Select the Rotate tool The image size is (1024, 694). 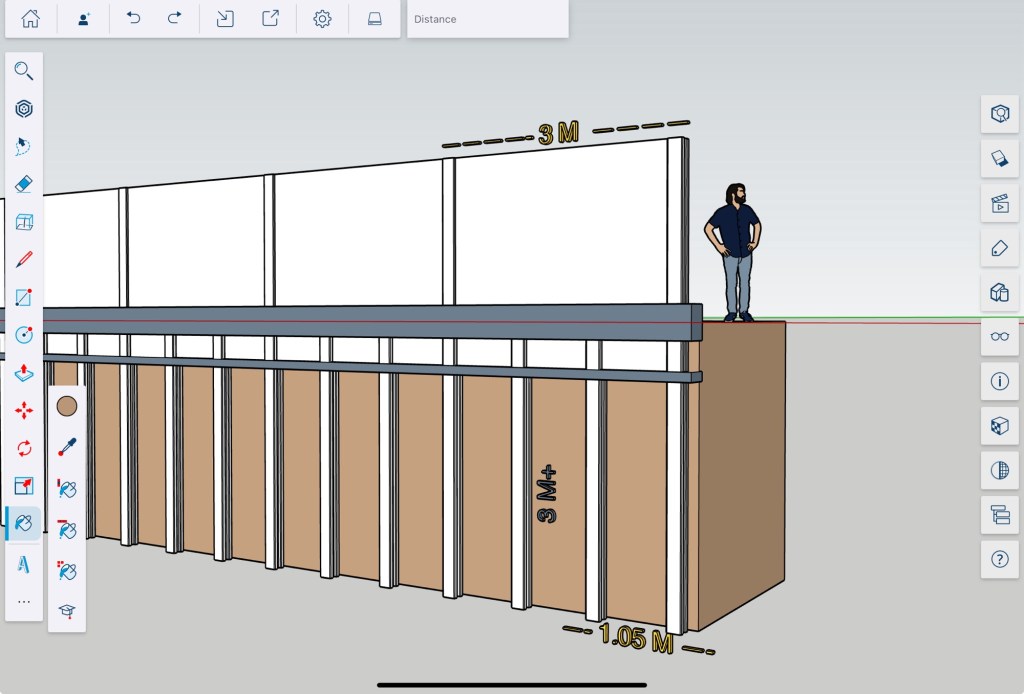tap(24, 448)
